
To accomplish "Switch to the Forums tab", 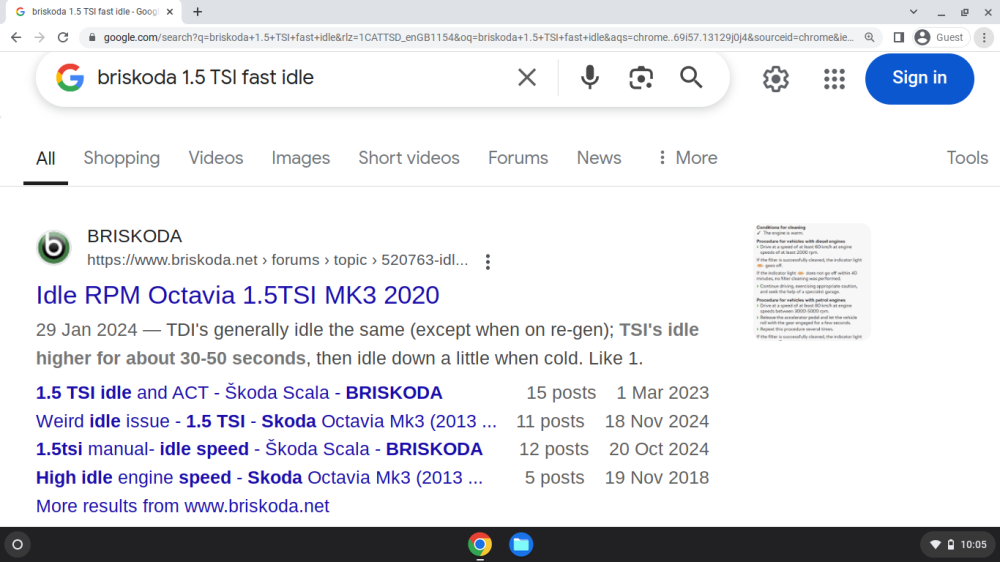I will tap(518, 158).
